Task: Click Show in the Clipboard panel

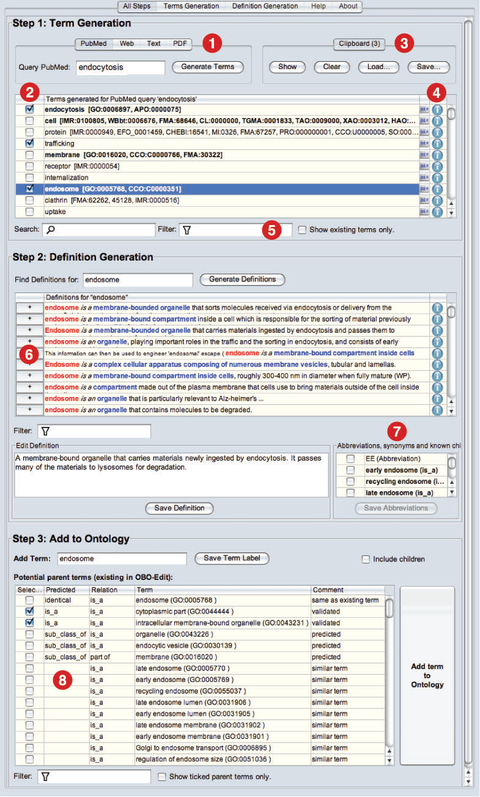Action: 287,67
